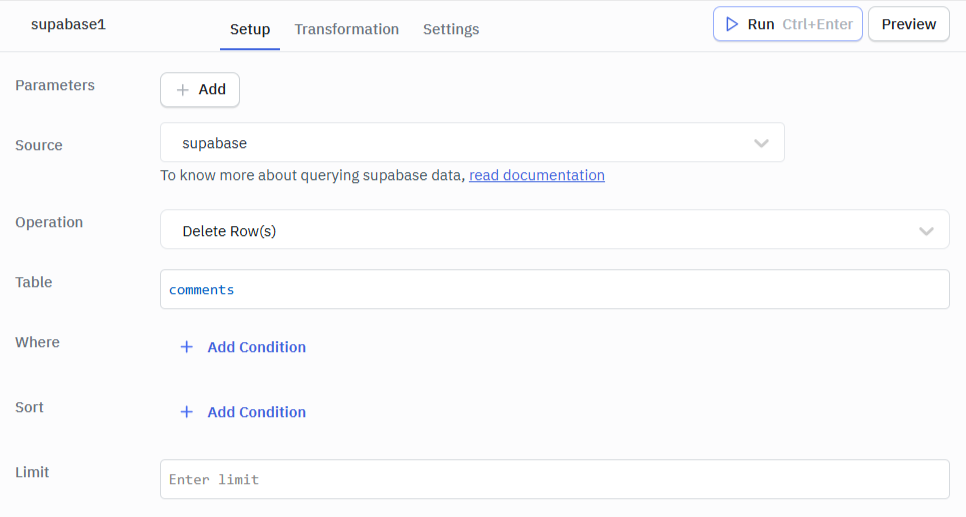Add Condition under Sort
This screenshot has height=517, width=966.
243,412
